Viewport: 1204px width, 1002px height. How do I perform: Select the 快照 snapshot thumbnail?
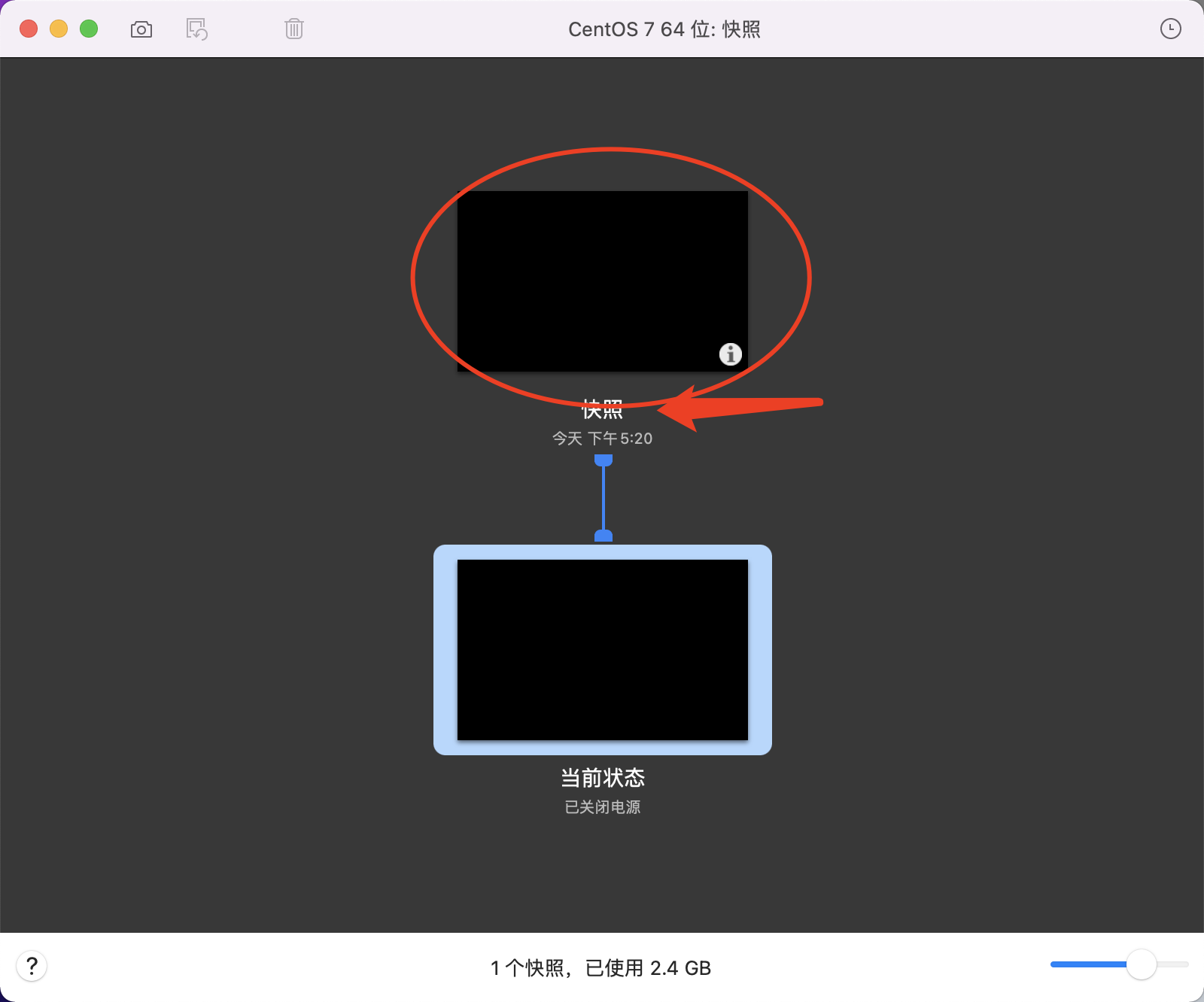pos(603,281)
